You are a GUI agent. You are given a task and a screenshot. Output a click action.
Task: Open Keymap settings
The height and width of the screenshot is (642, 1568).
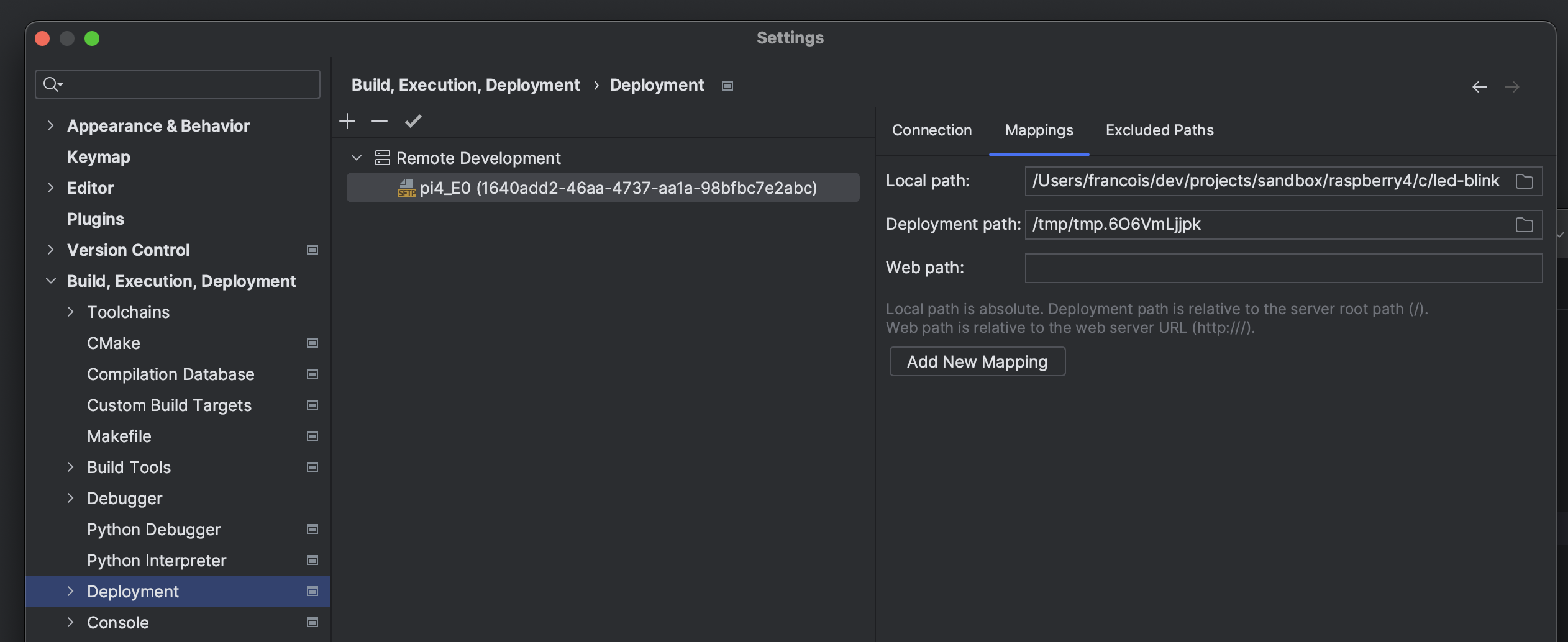[99, 156]
